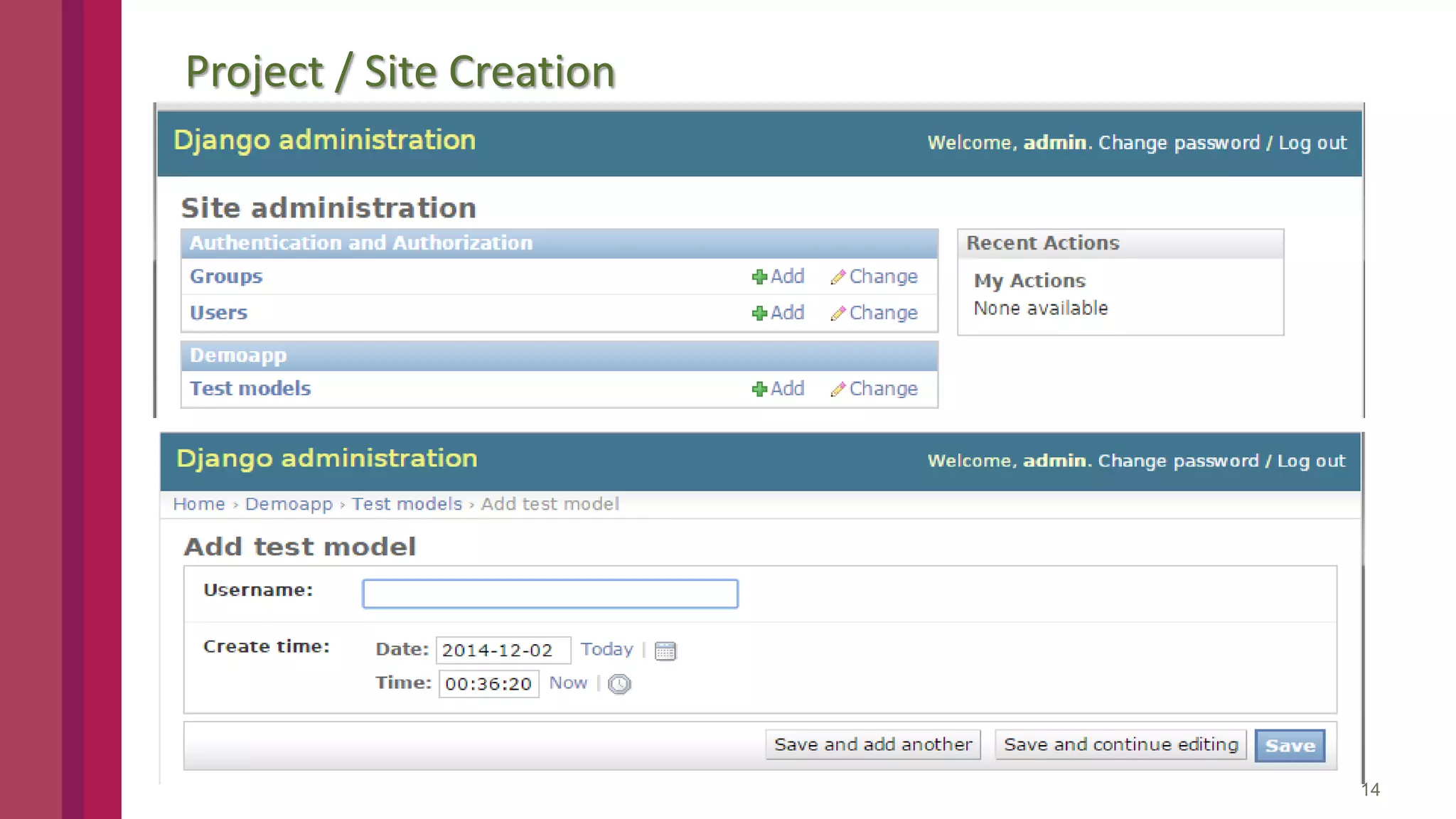Focus the Username text field

[550, 594]
